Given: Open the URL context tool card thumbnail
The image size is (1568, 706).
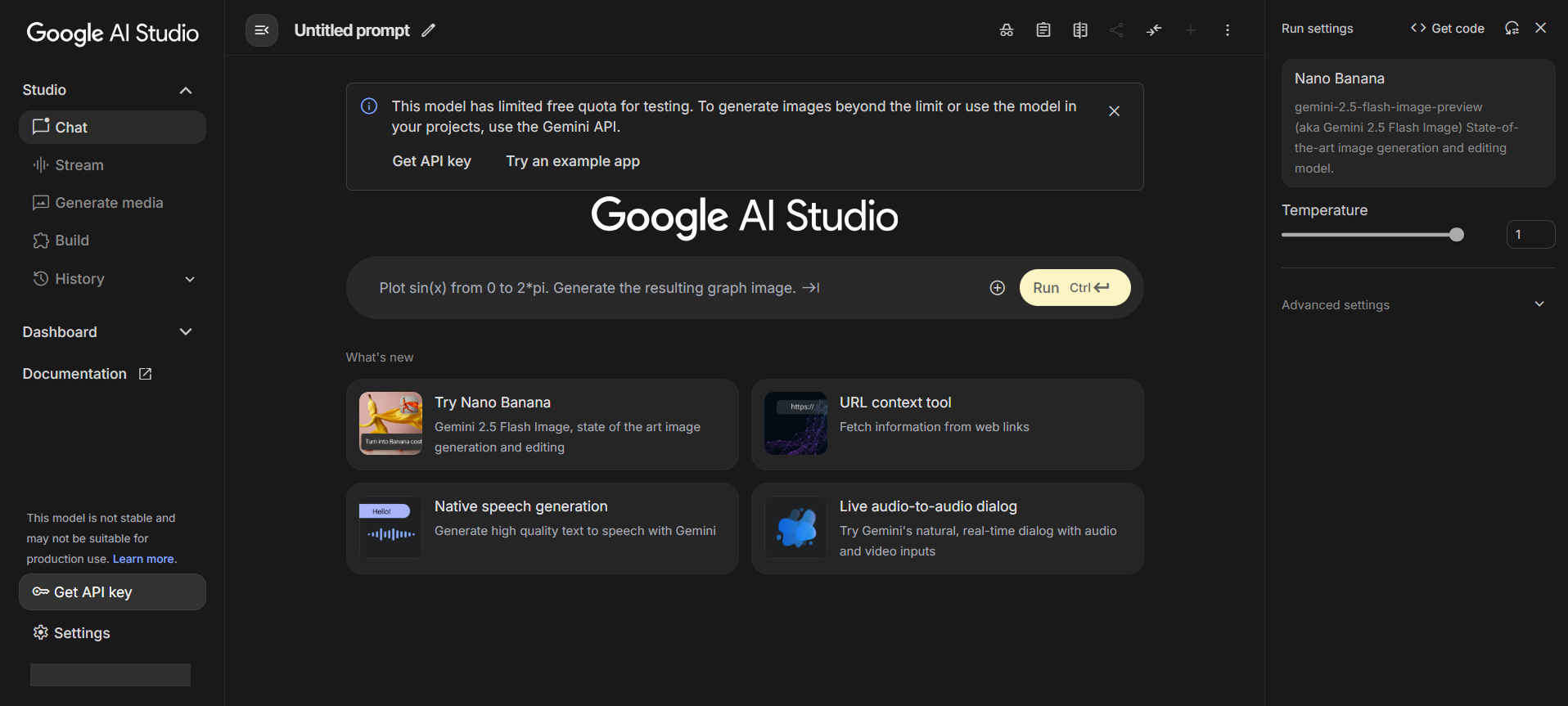Looking at the screenshot, I should coord(796,424).
